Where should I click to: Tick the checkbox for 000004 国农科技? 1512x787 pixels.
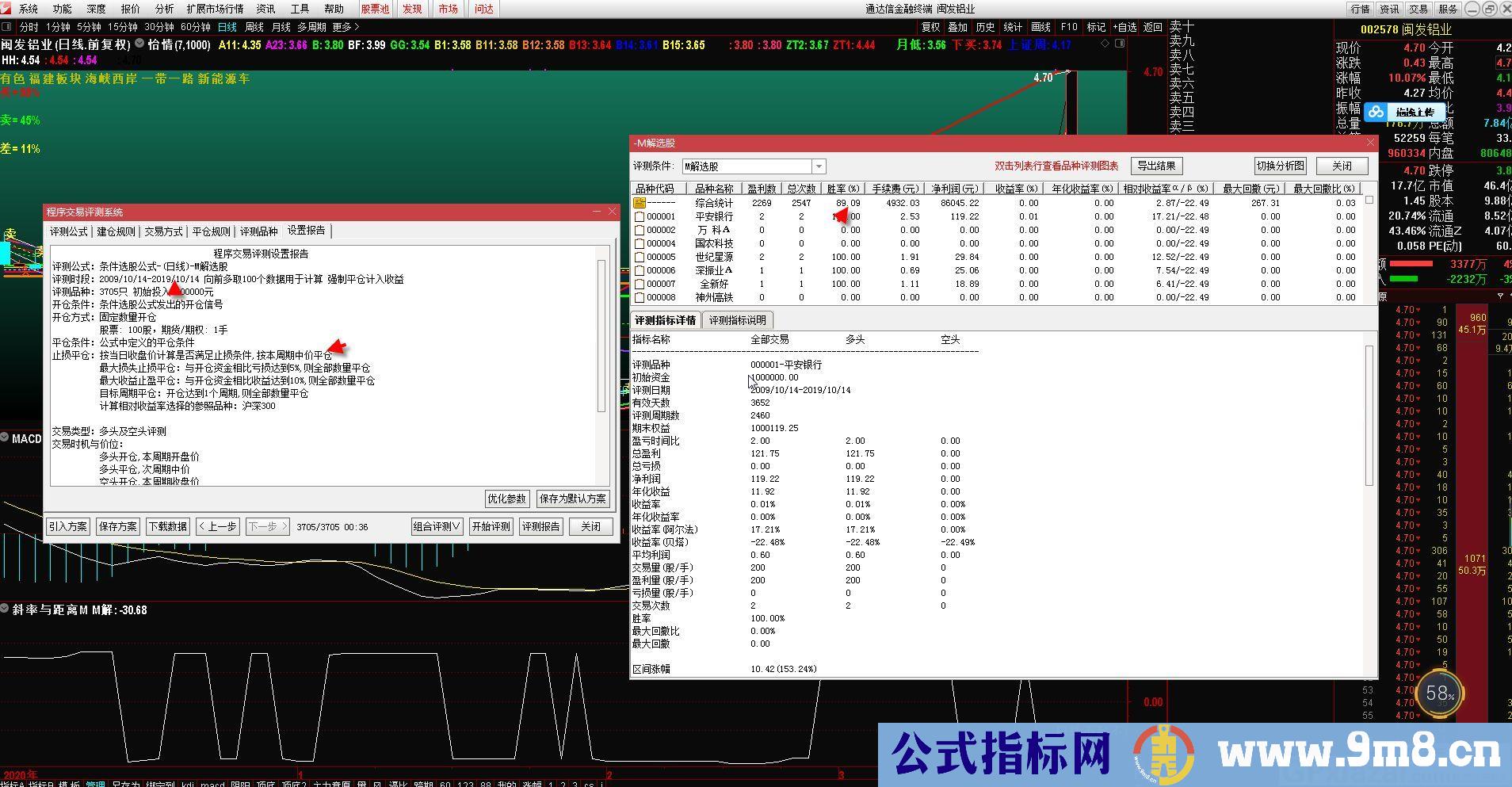(640, 243)
